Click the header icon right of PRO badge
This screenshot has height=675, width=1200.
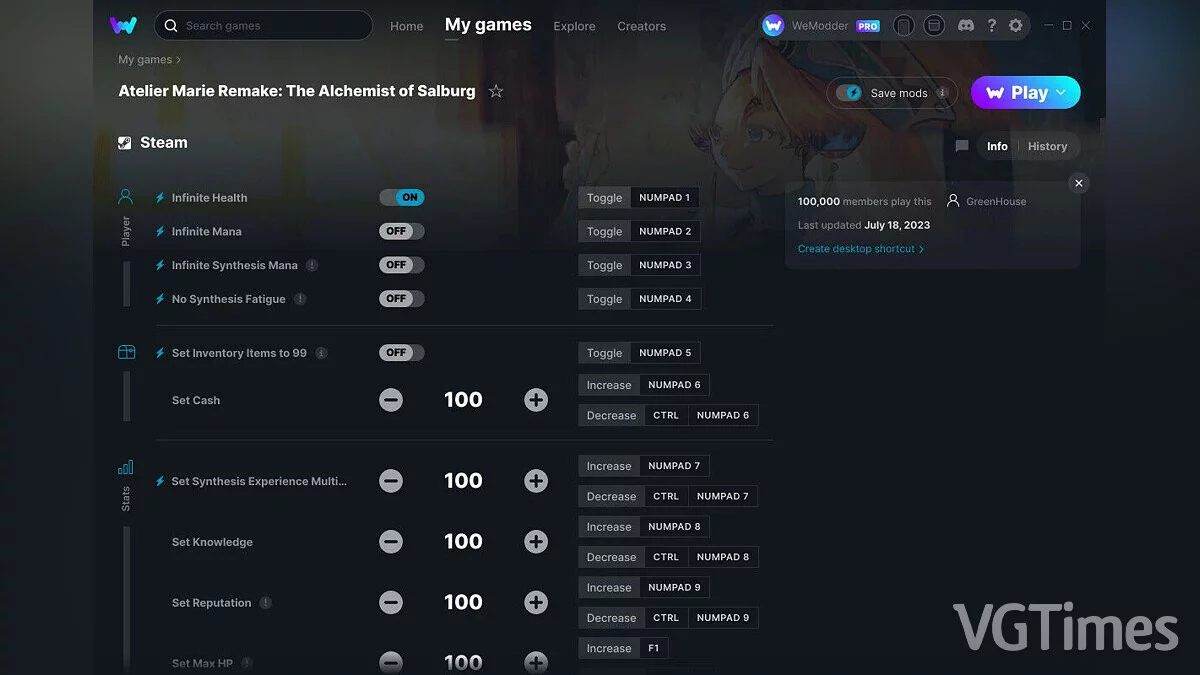tap(903, 26)
